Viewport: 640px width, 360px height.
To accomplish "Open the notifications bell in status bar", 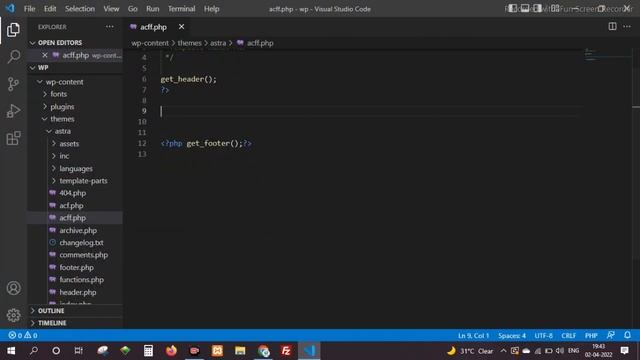I will [x=627, y=335].
